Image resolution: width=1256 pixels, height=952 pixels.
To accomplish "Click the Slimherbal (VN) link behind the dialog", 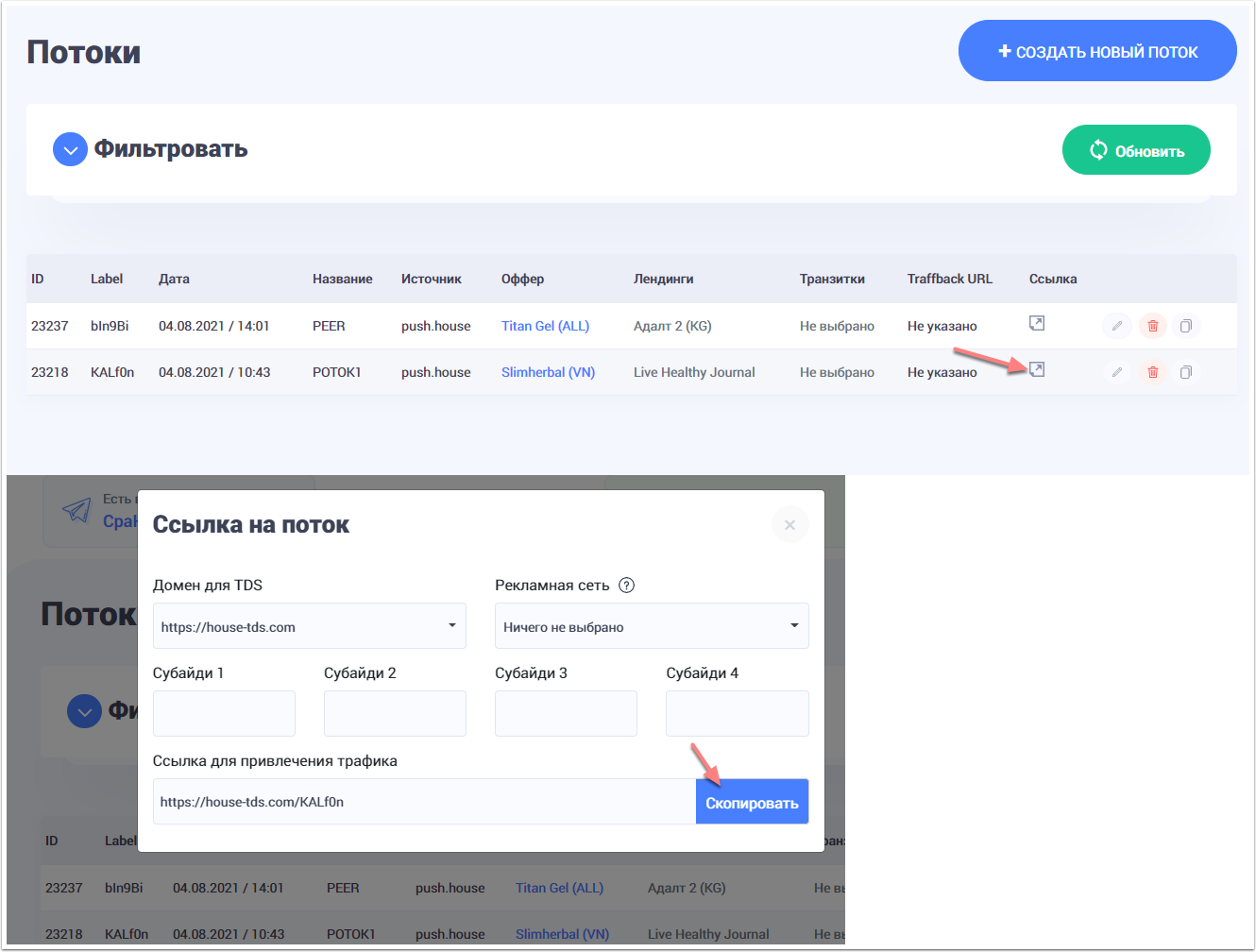I will (x=562, y=934).
